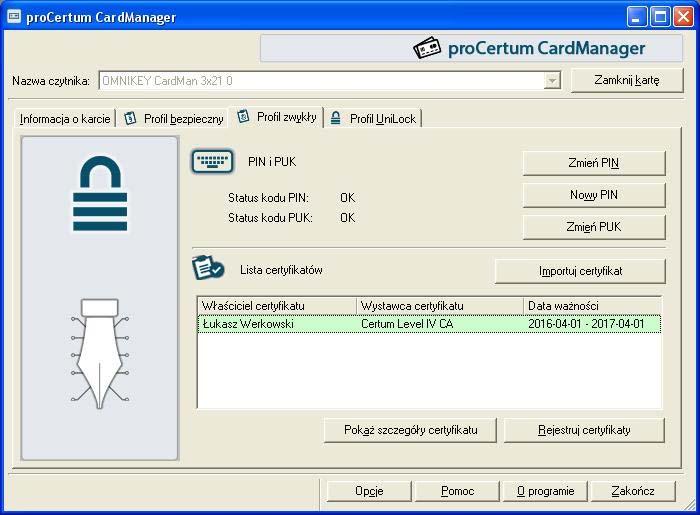
Task: Click the title bar application icon
Action: tap(14, 17)
